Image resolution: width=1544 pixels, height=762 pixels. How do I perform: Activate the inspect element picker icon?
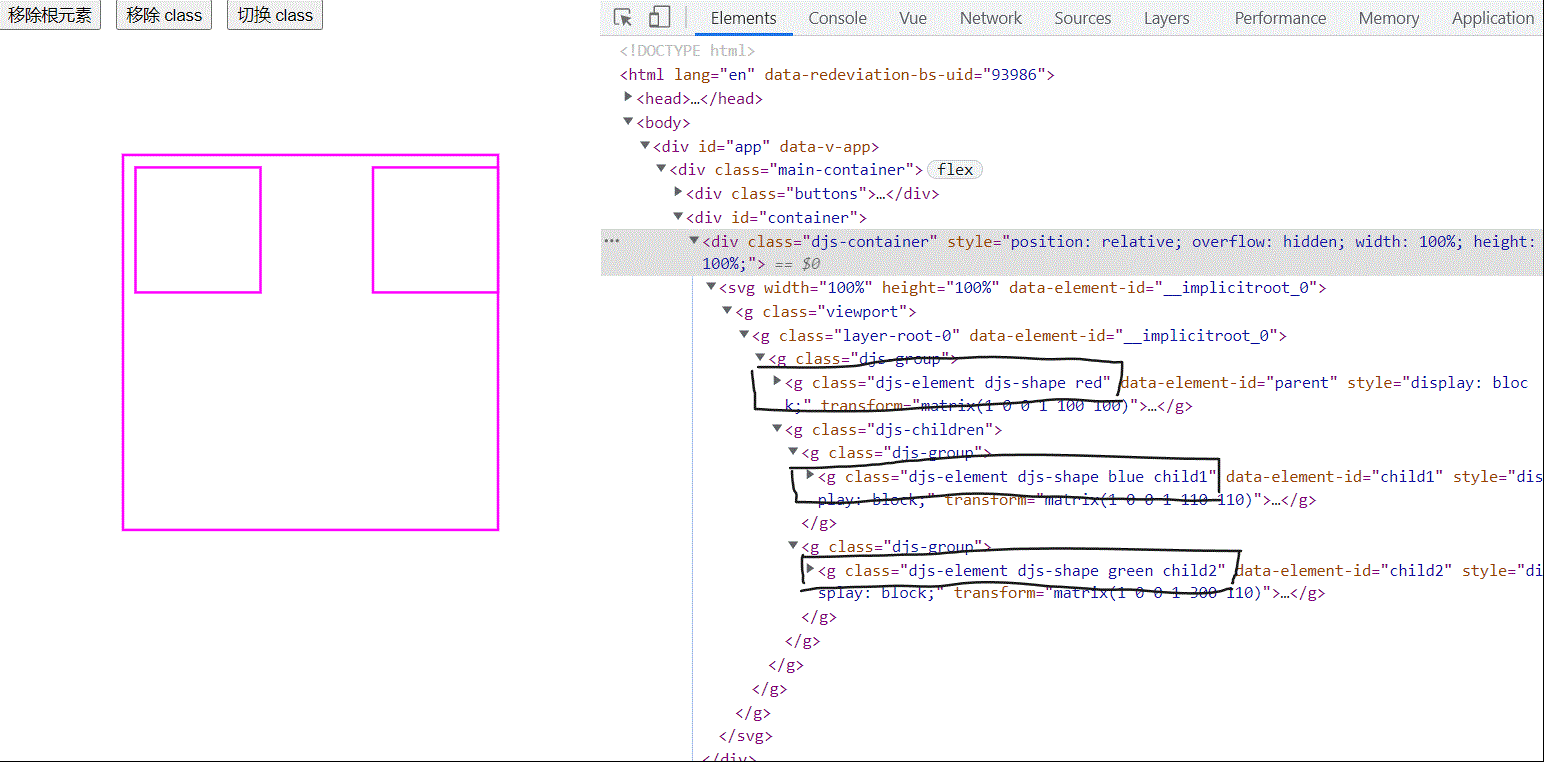pyautogui.click(x=623, y=17)
